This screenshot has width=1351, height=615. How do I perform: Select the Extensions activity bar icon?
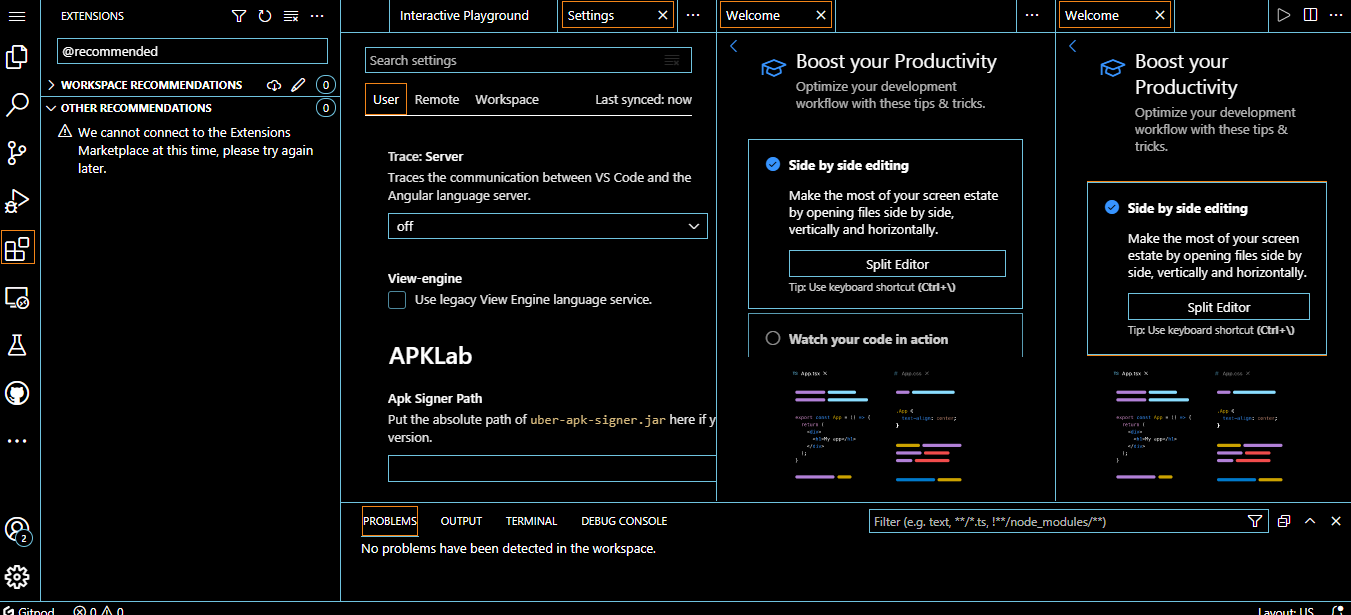point(17,248)
